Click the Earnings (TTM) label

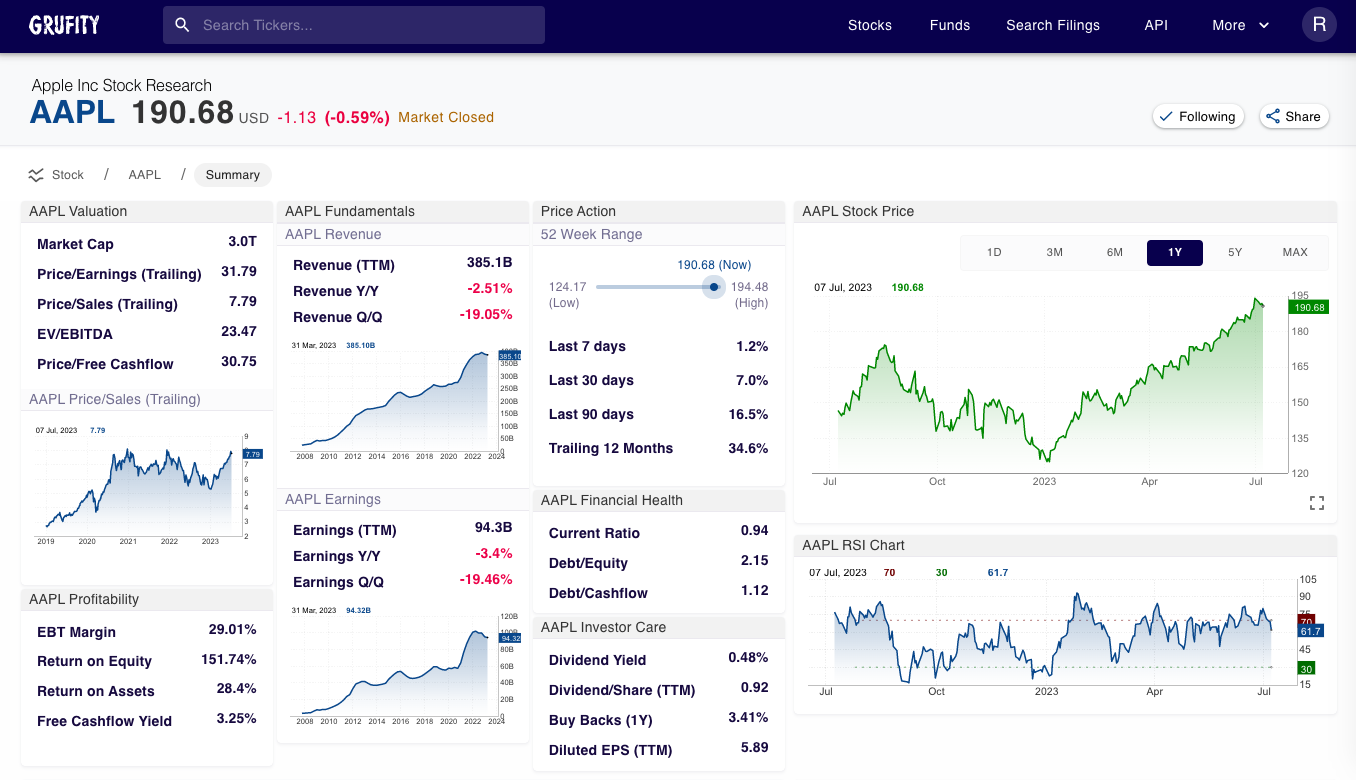(x=345, y=530)
